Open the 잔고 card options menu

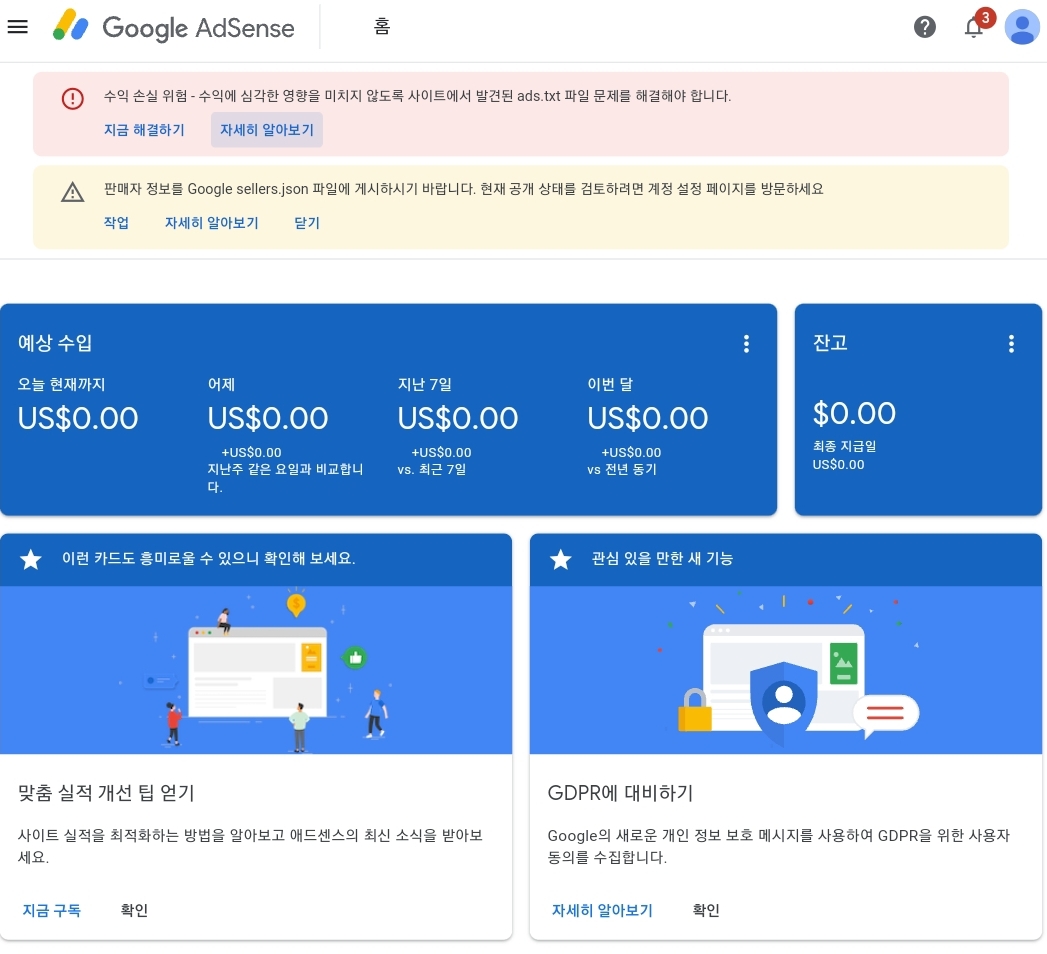1011,344
